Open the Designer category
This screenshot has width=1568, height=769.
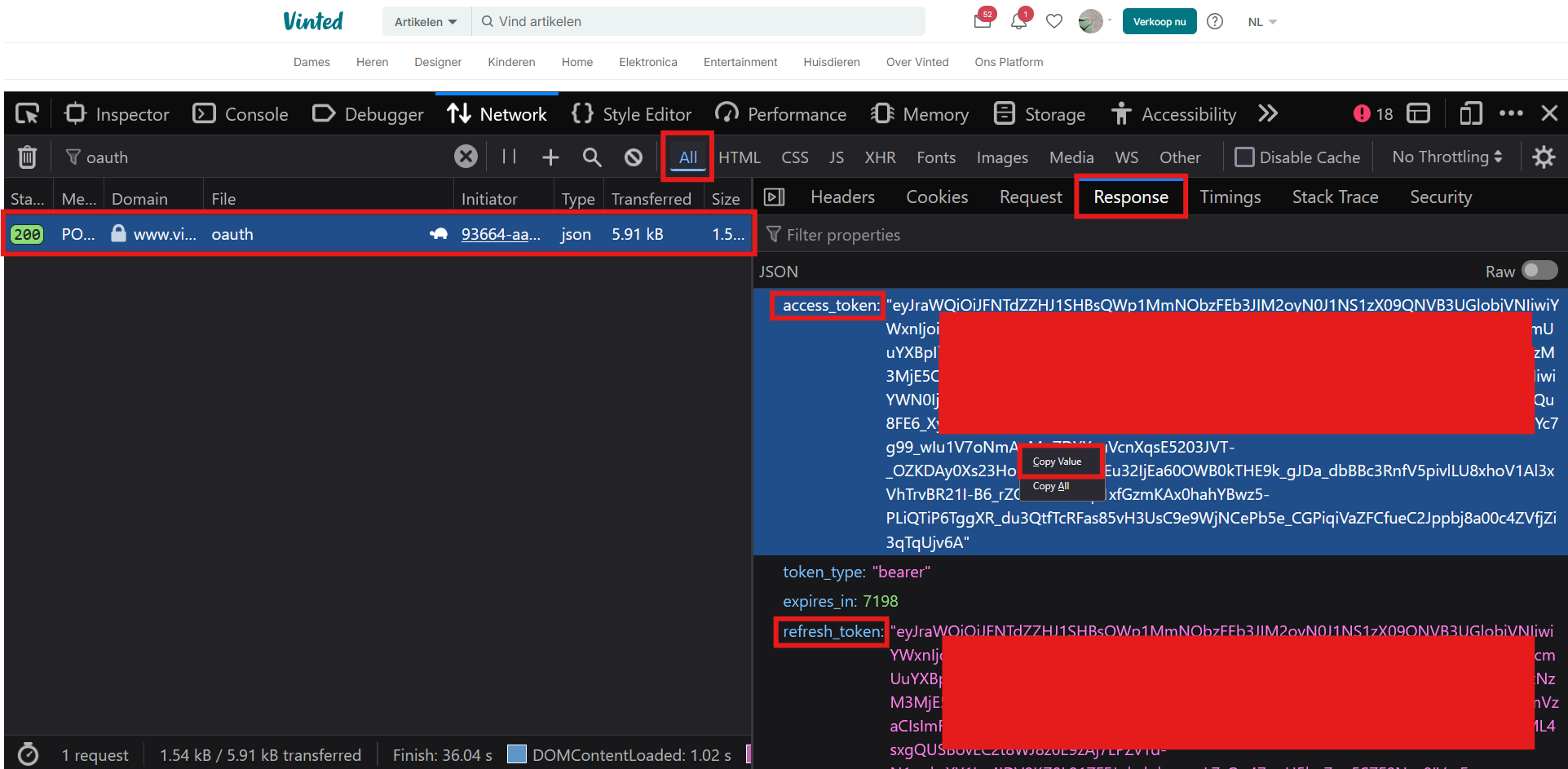438,62
